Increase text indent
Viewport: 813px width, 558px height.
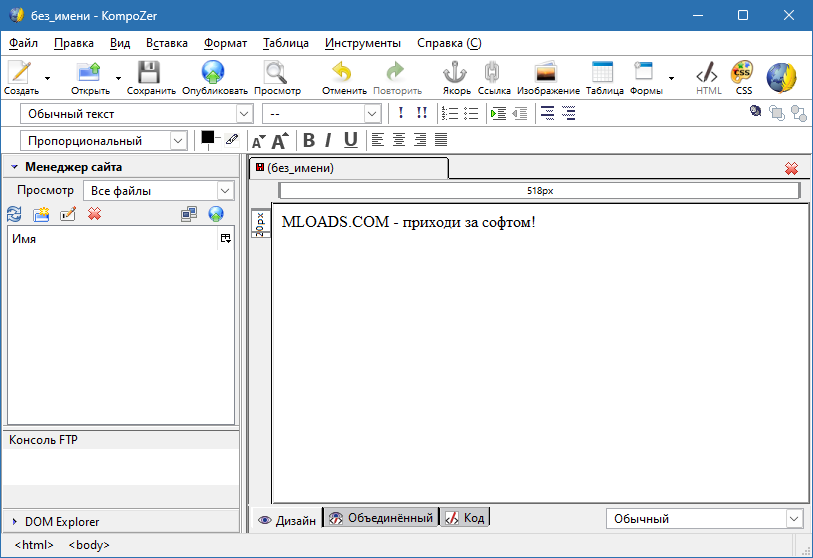[x=498, y=113]
